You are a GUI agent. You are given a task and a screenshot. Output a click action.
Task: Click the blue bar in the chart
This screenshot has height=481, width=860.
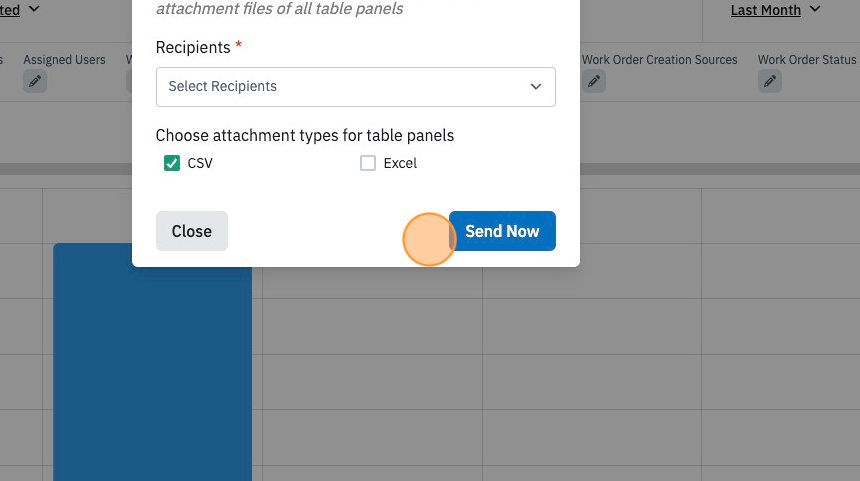coord(152,373)
